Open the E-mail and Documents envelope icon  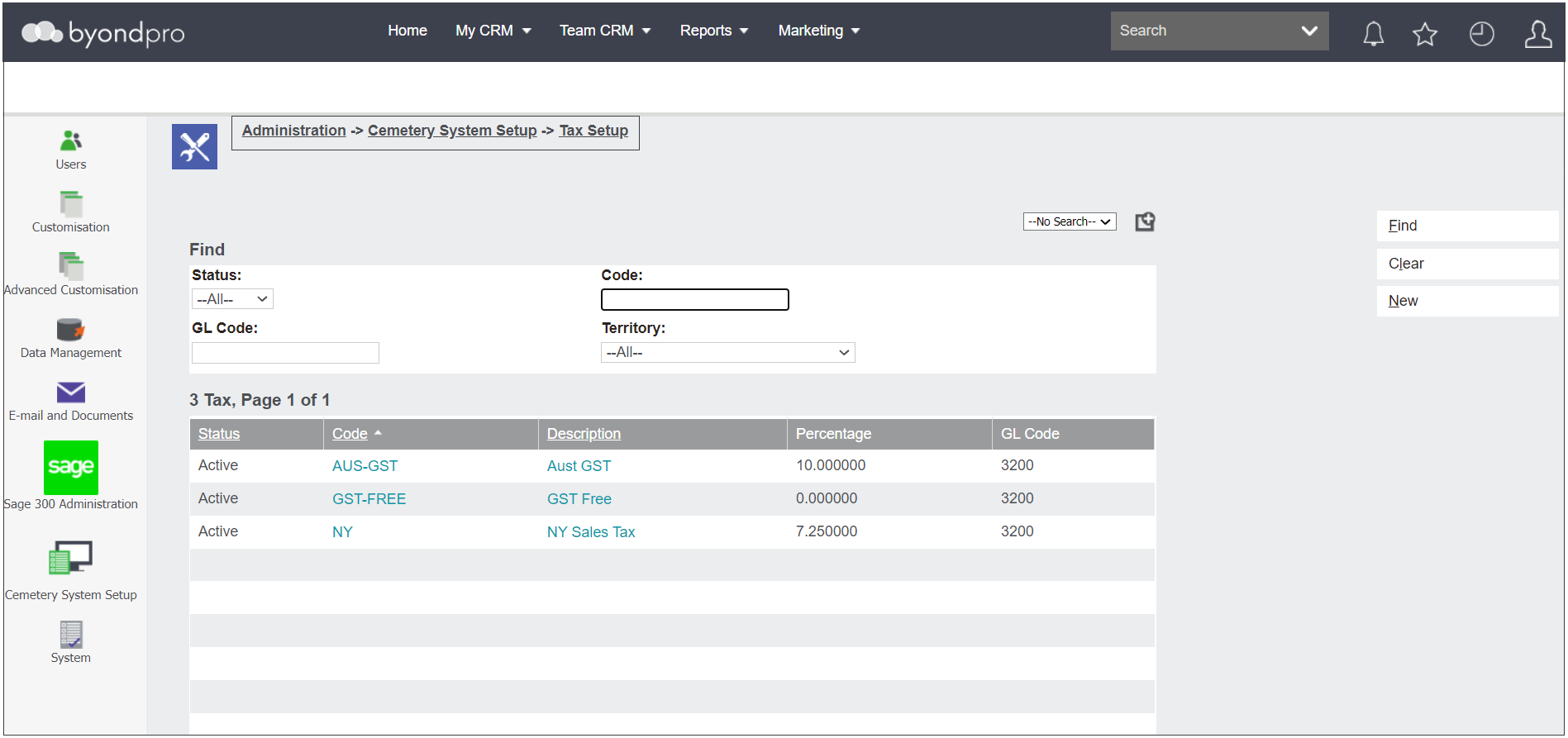coord(71,392)
